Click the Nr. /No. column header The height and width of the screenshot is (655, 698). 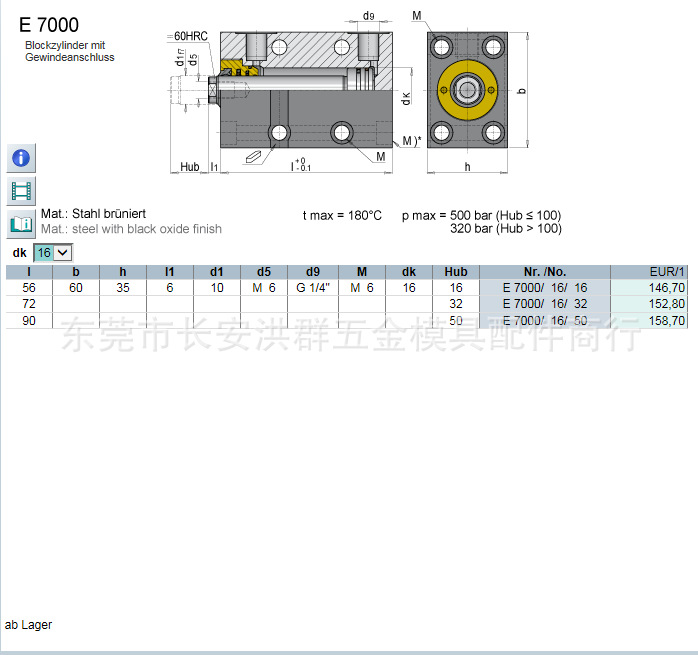point(544,272)
